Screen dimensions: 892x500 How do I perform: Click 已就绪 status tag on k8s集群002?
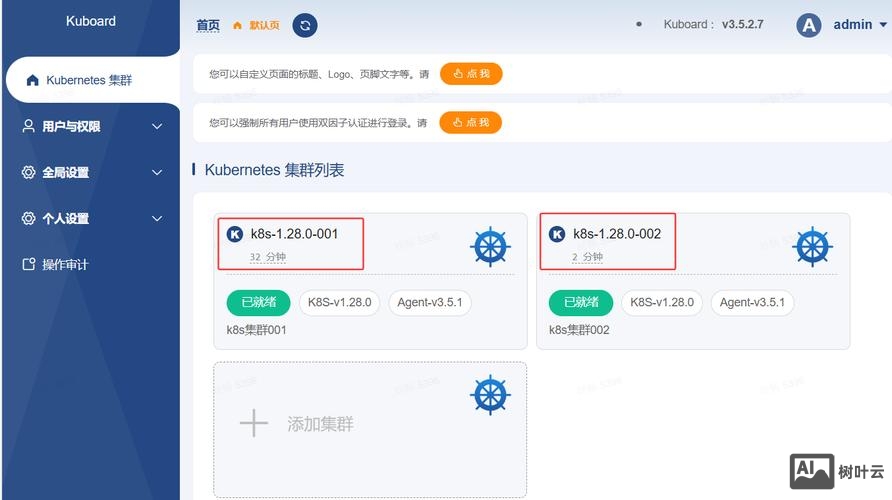(x=581, y=303)
